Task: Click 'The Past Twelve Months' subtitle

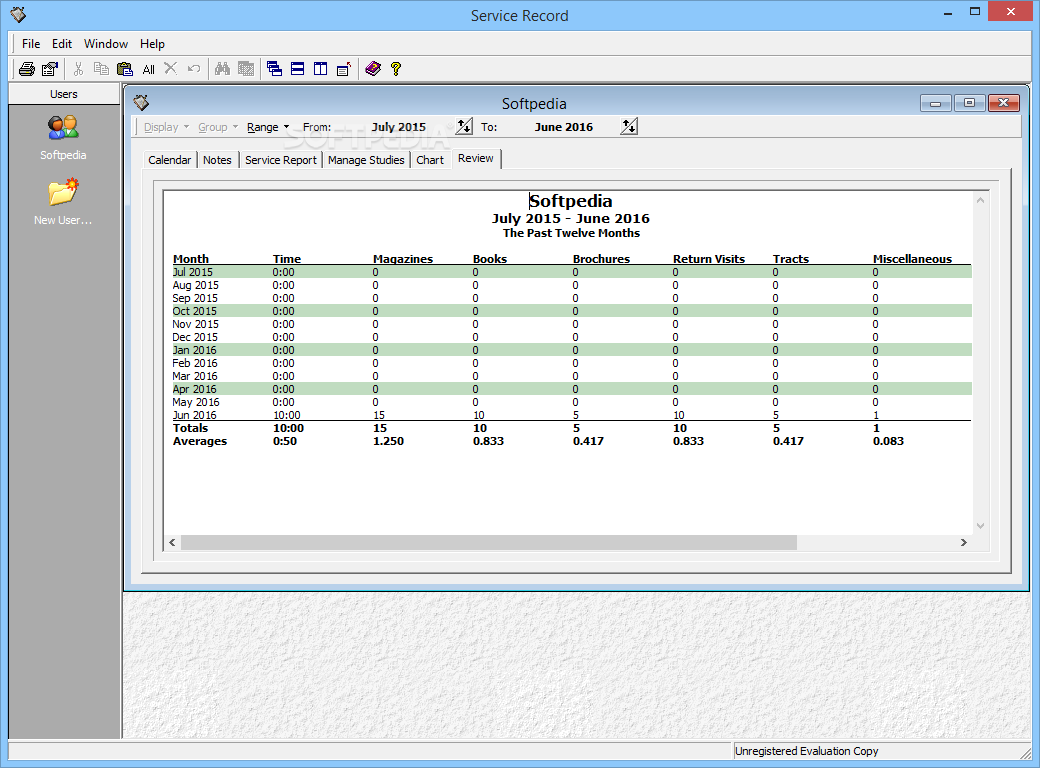Action: point(571,233)
